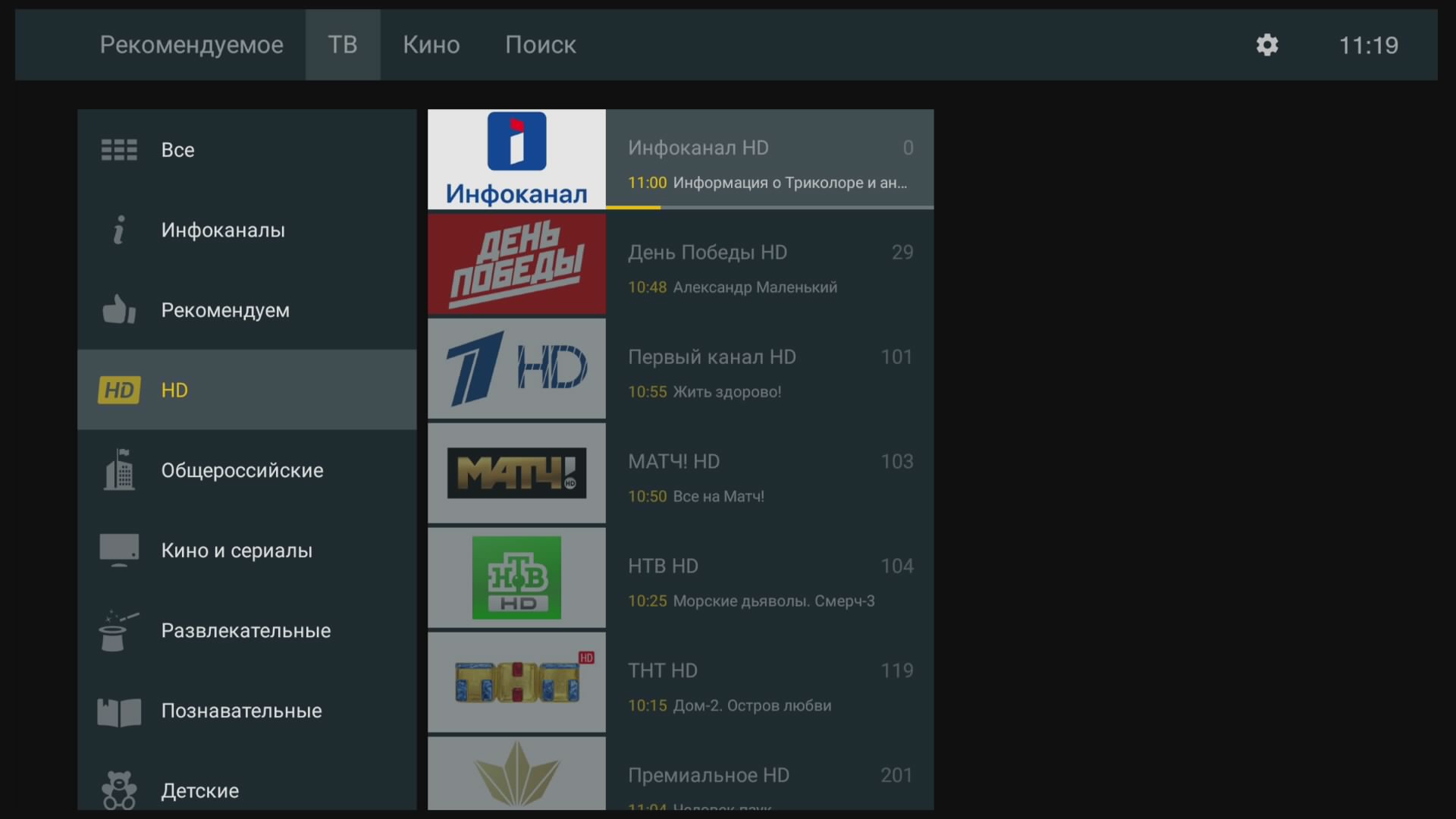
Task: Click channel number 201
Action: (x=896, y=776)
